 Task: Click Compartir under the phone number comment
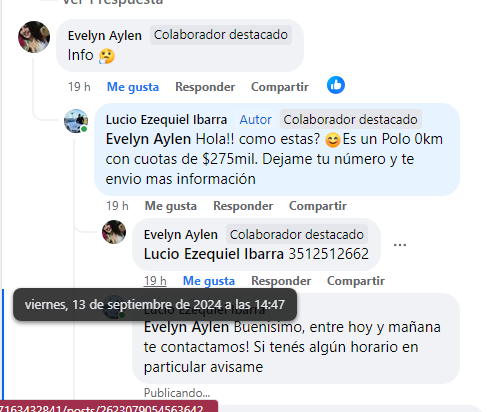click(x=356, y=281)
